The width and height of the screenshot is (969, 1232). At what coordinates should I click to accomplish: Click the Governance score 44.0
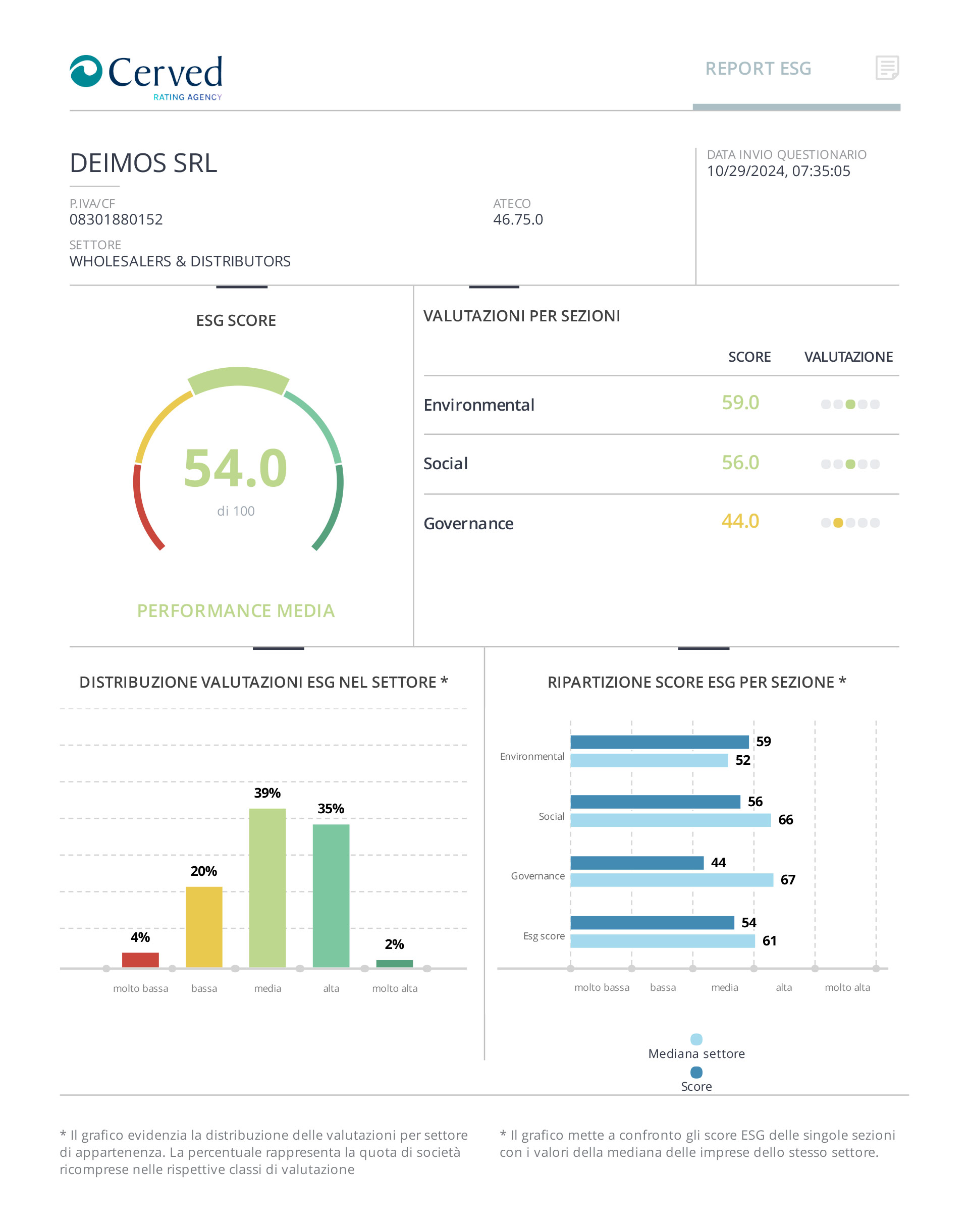pyautogui.click(x=740, y=521)
